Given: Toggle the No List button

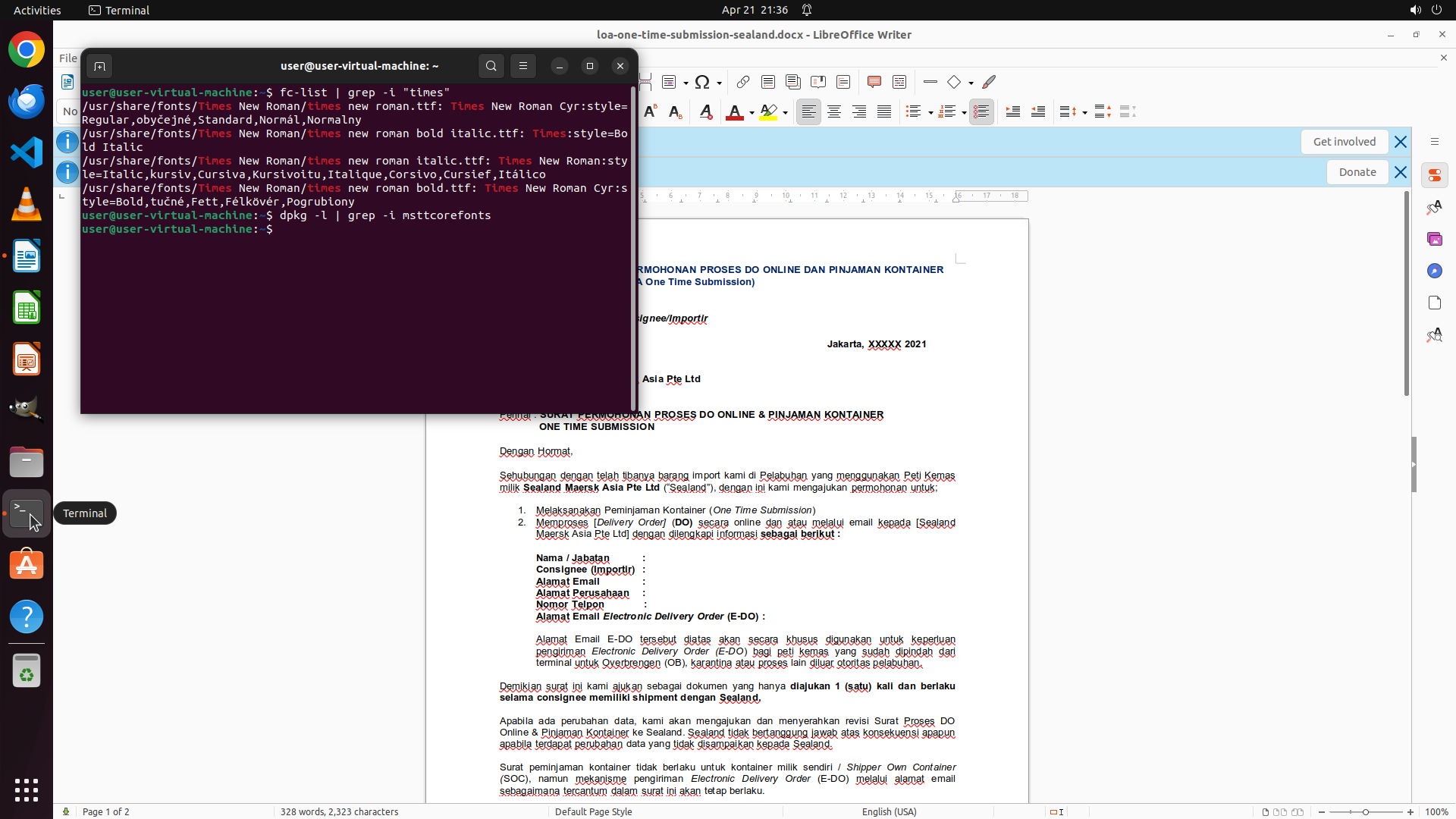Looking at the screenshot, I should [981, 112].
